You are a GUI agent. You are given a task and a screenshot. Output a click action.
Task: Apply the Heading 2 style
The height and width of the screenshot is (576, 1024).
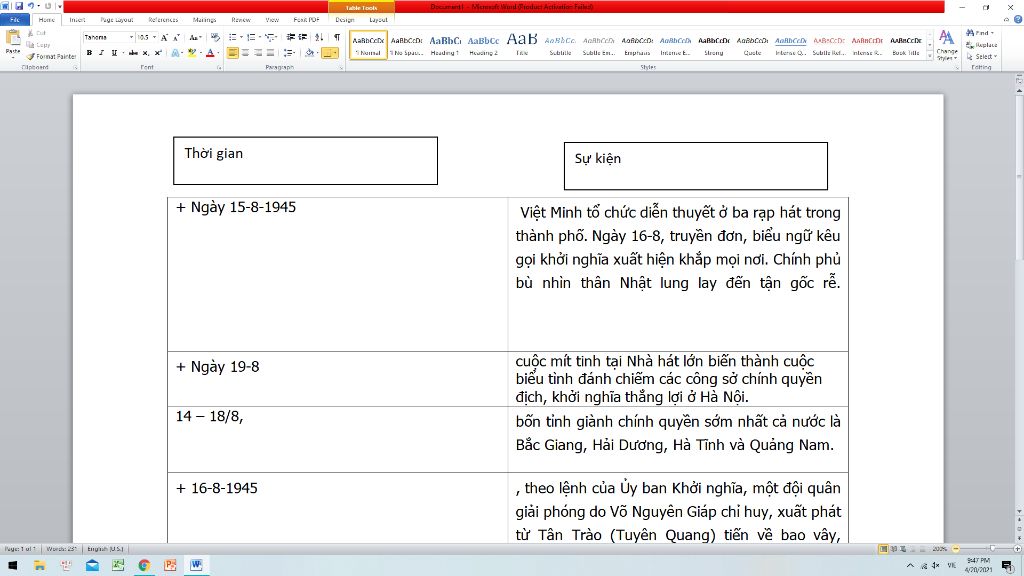483,45
